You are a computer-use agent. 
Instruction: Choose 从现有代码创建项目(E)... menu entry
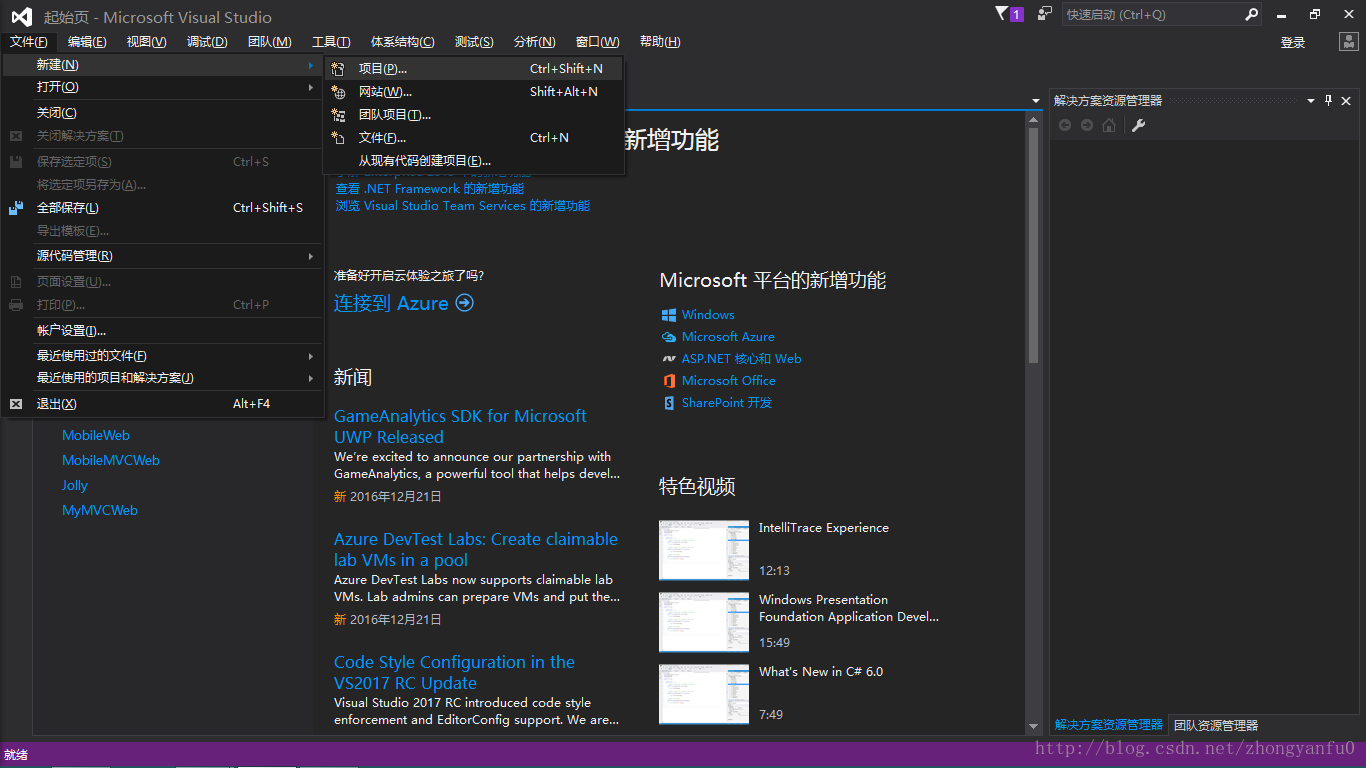474,161
